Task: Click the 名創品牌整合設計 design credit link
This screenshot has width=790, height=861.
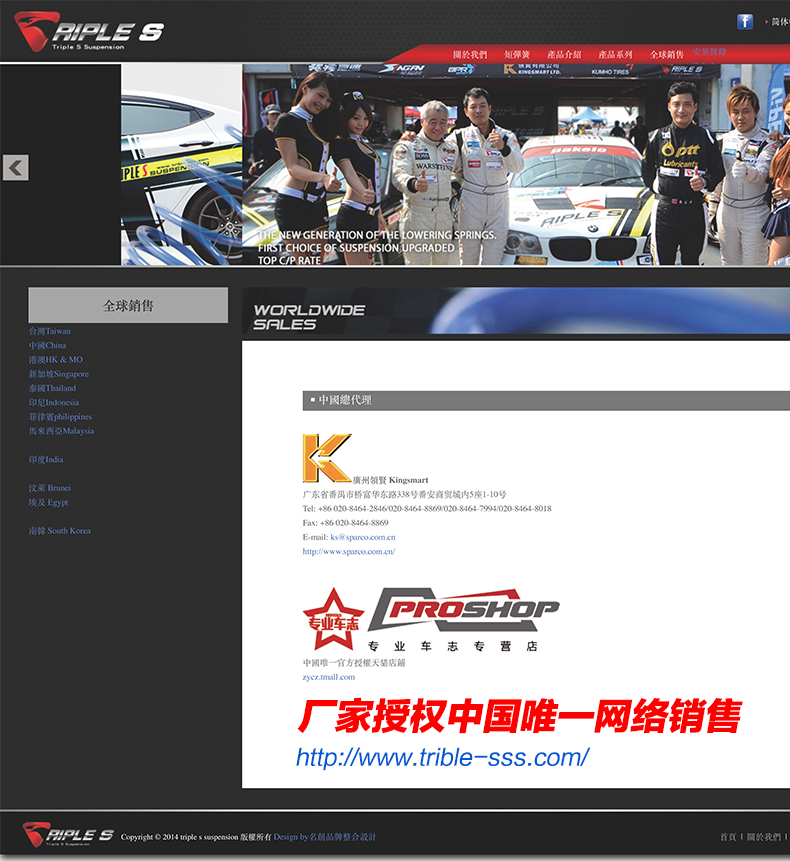Action: coord(343,837)
